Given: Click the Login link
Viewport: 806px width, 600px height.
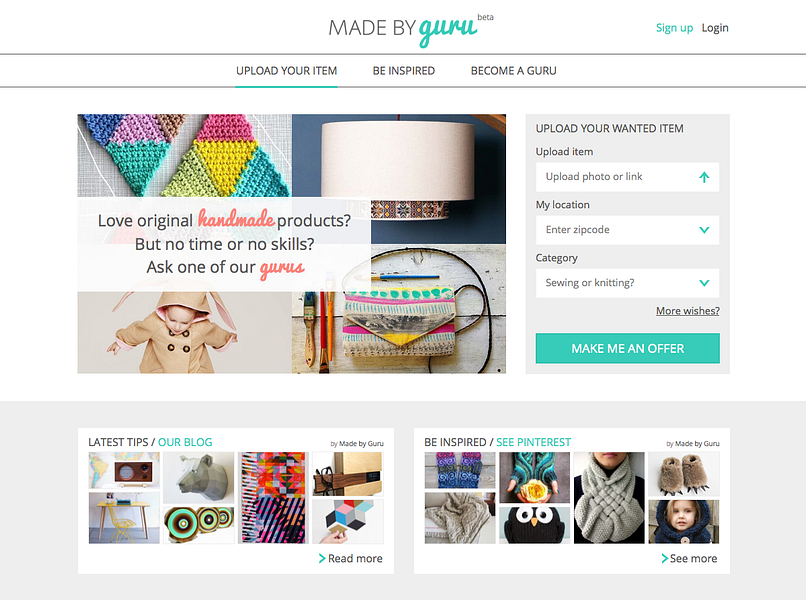Looking at the screenshot, I should point(715,28).
